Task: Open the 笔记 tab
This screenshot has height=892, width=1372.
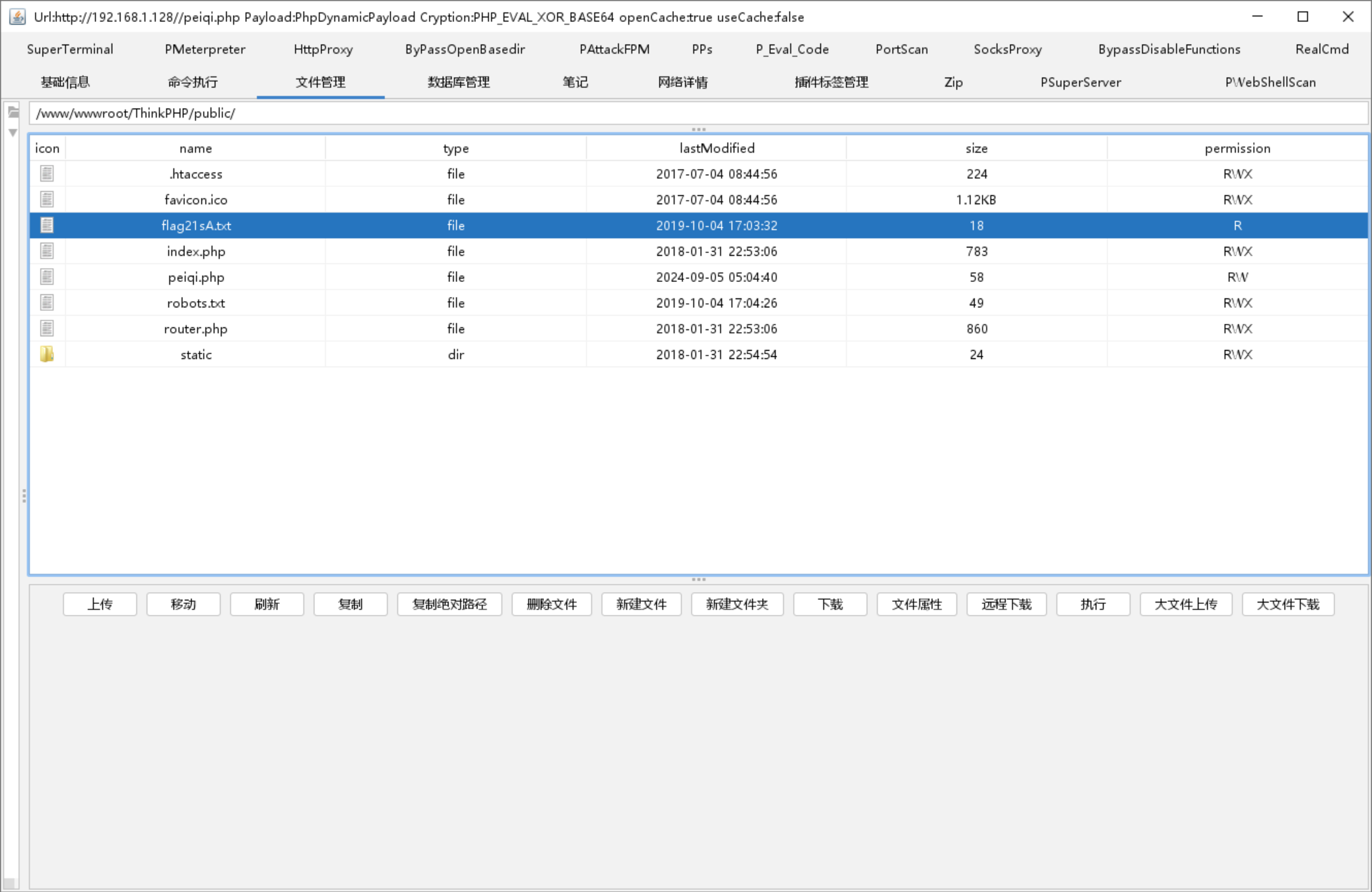Action: click(x=575, y=83)
